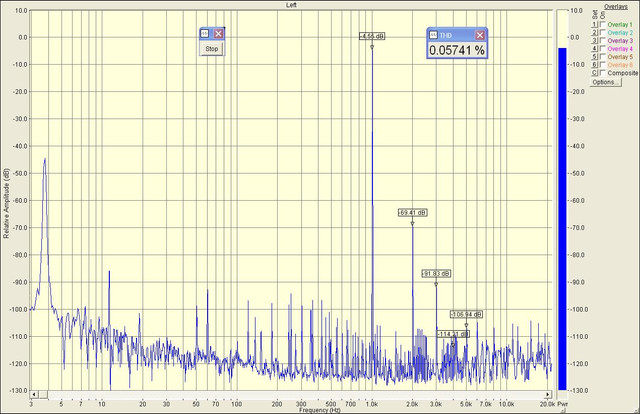This screenshot has height=414, width=640.
Task: Click the magenta Overlay 4 label
Action: 620,49
